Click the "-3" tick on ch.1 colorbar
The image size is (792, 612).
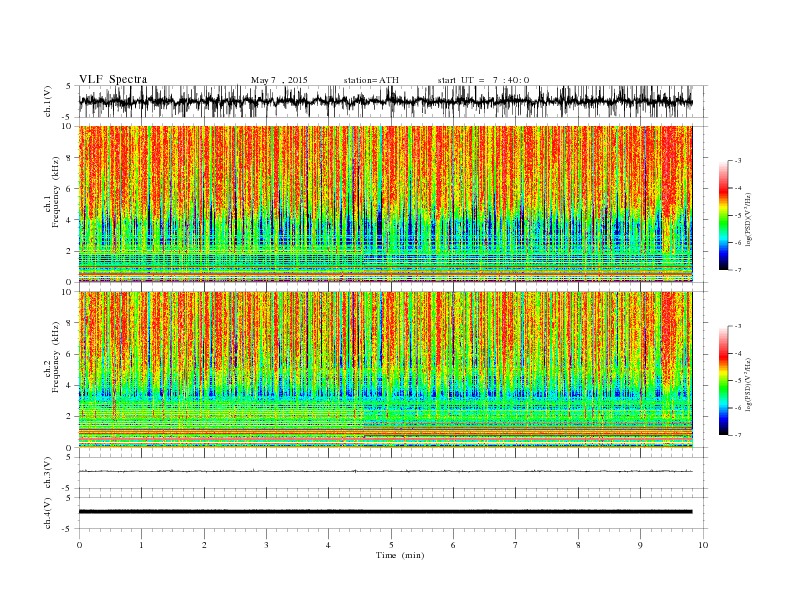[x=738, y=161]
